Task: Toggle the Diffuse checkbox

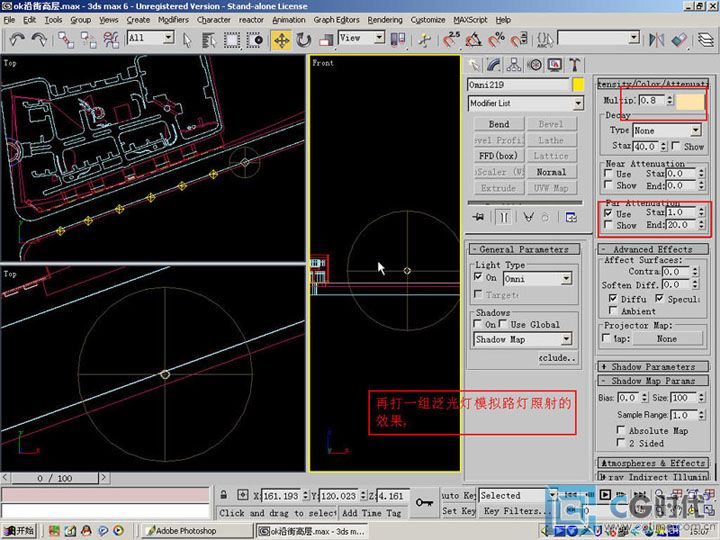Action: (x=613, y=298)
